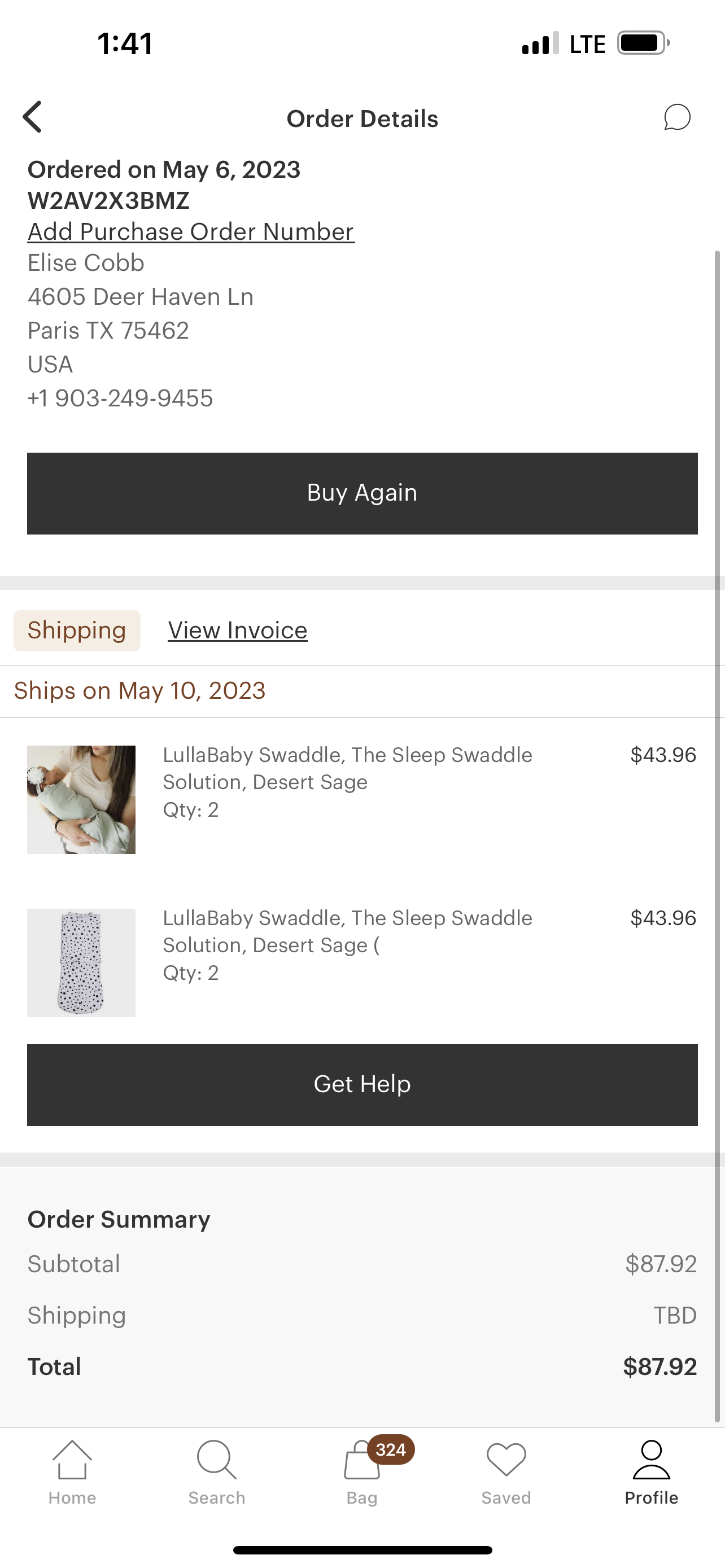Tap the order number W2AV2X3BMZ
This screenshot has height=1568, width=725.
108,201
